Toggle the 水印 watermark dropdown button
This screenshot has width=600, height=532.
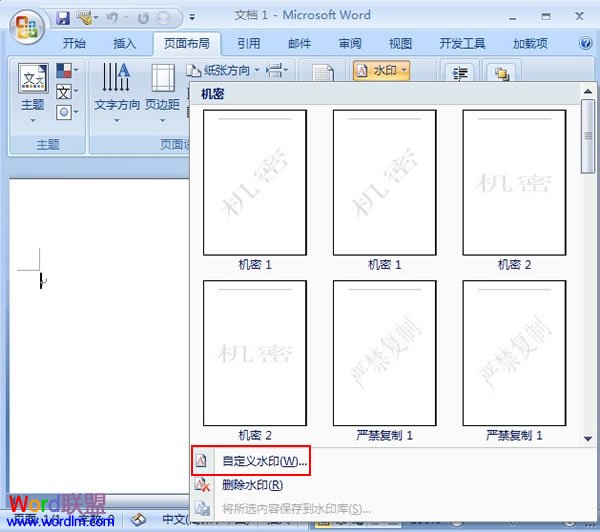(x=381, y=70)
